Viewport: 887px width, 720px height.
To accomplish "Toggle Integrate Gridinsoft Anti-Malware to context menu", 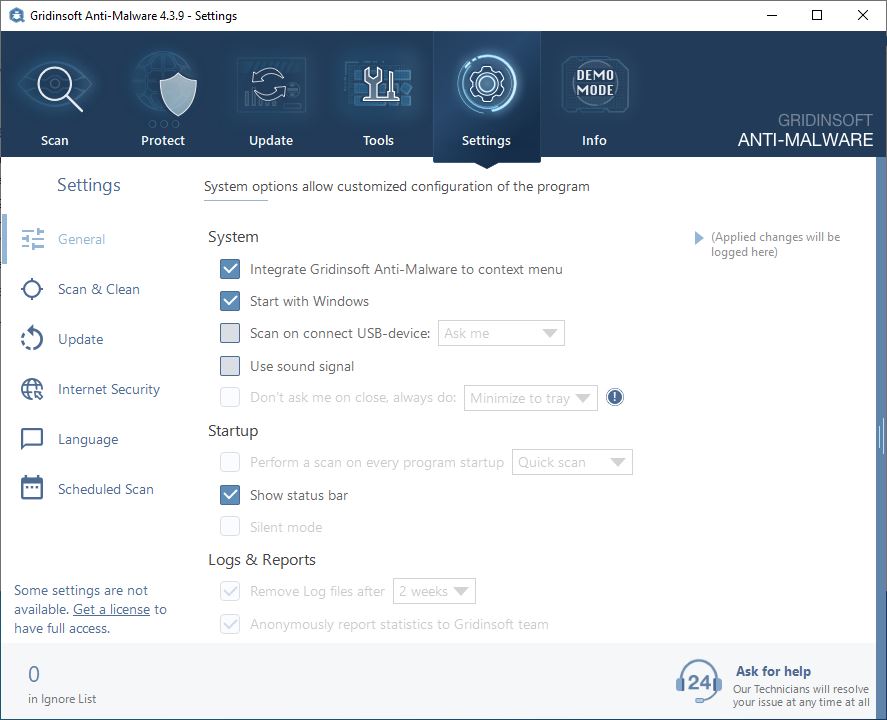I will click(230, 269).
